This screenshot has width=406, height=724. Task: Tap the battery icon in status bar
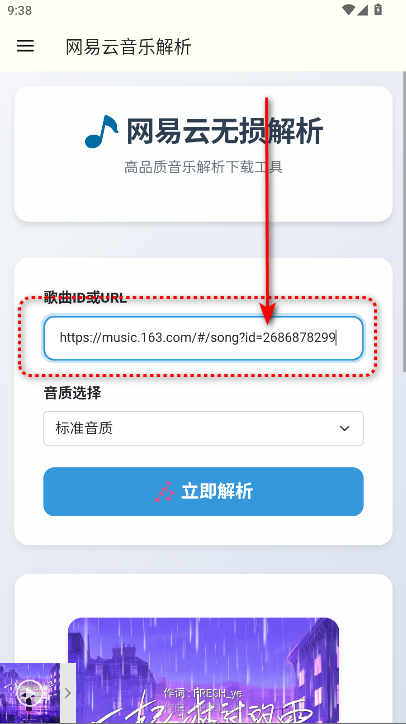(x=378, y=9)
